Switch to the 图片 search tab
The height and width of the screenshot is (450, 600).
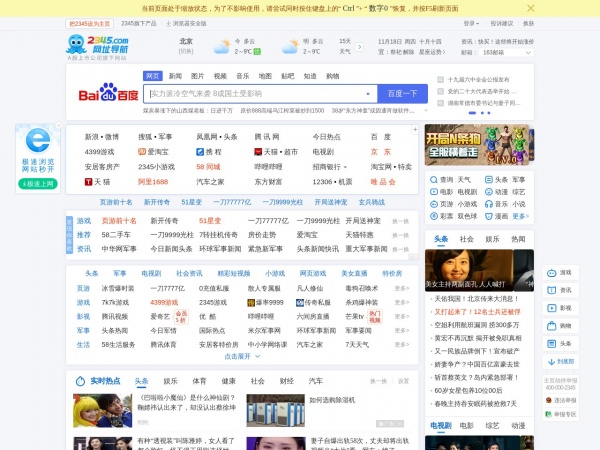(x=197, y=76)
